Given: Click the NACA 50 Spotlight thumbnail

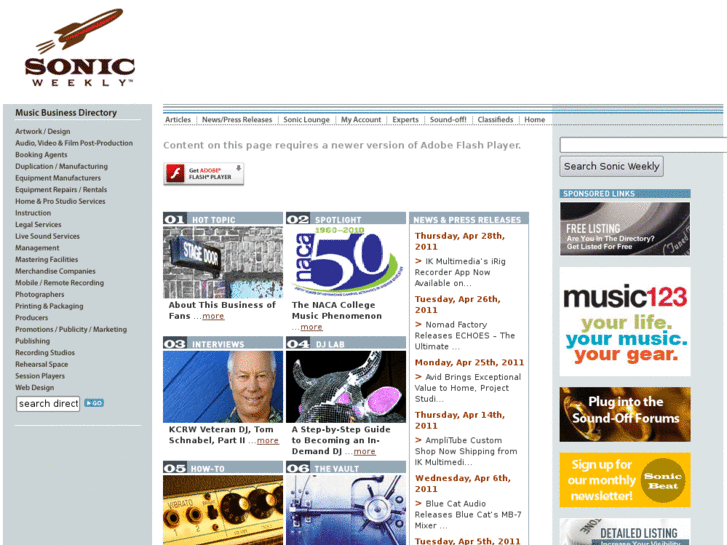Looking at the screenshot, I should click(x=346, y=262).
